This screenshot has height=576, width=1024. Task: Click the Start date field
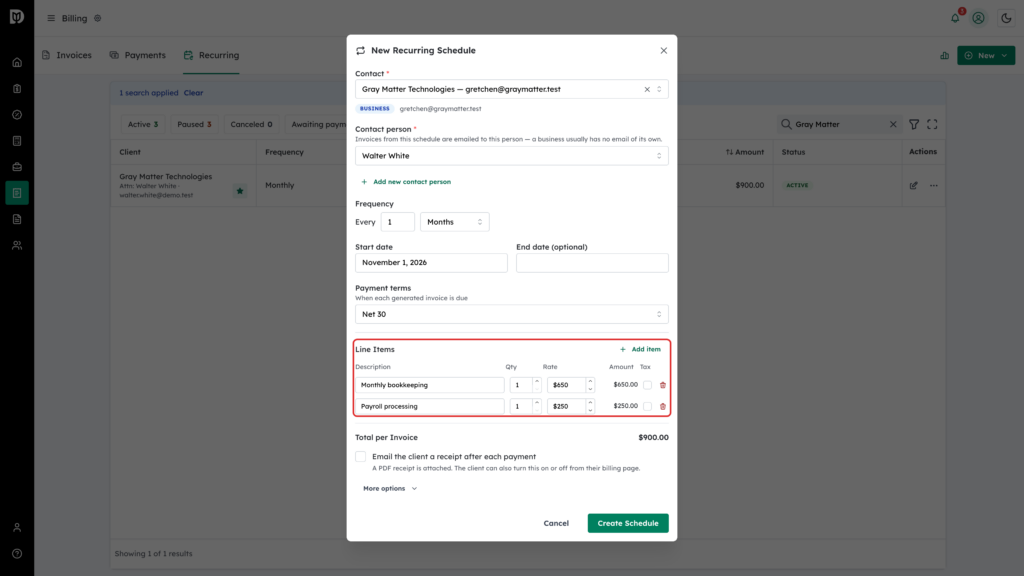(431, 263)
